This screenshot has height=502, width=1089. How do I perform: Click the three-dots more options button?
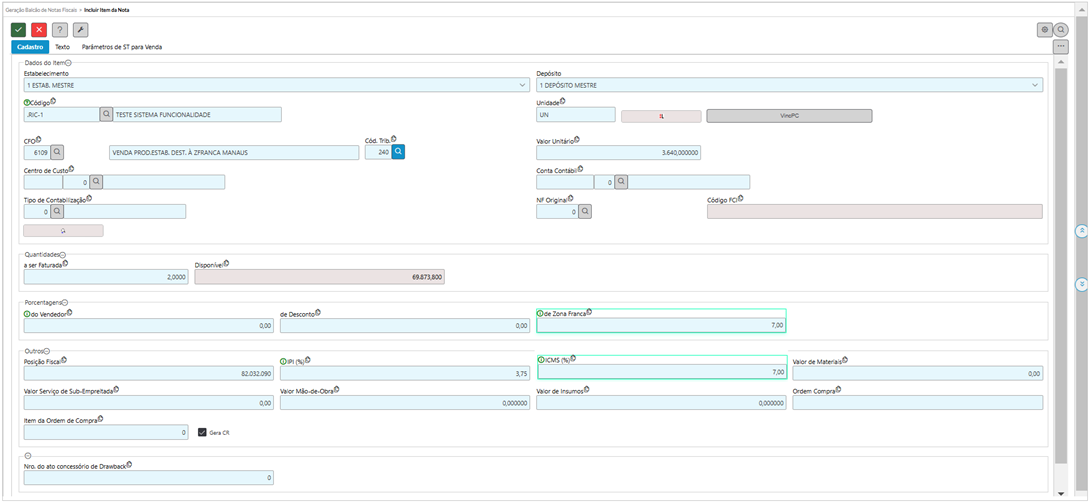1061,47
